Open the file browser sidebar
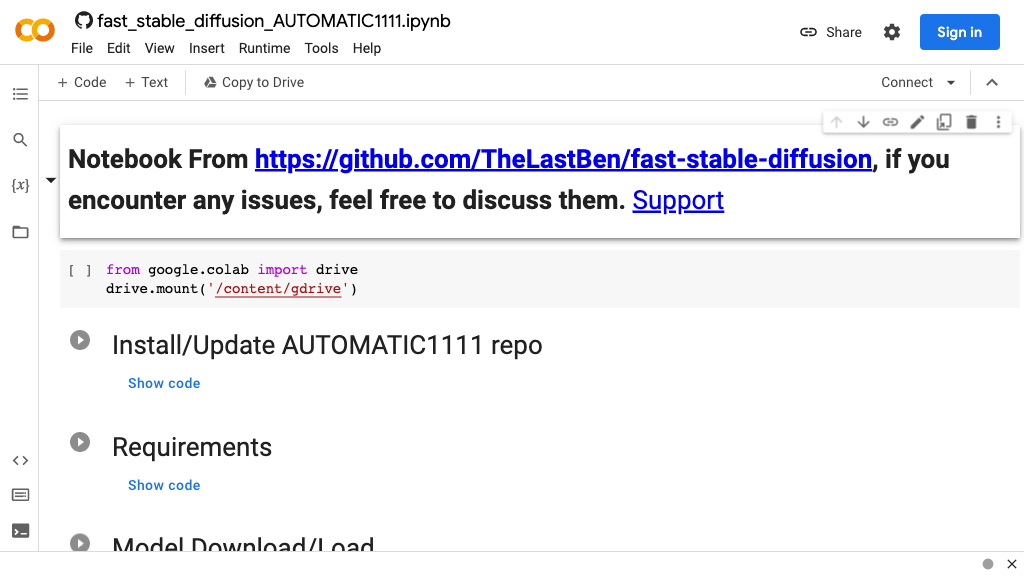1024x576 pixels. (20, 231)
